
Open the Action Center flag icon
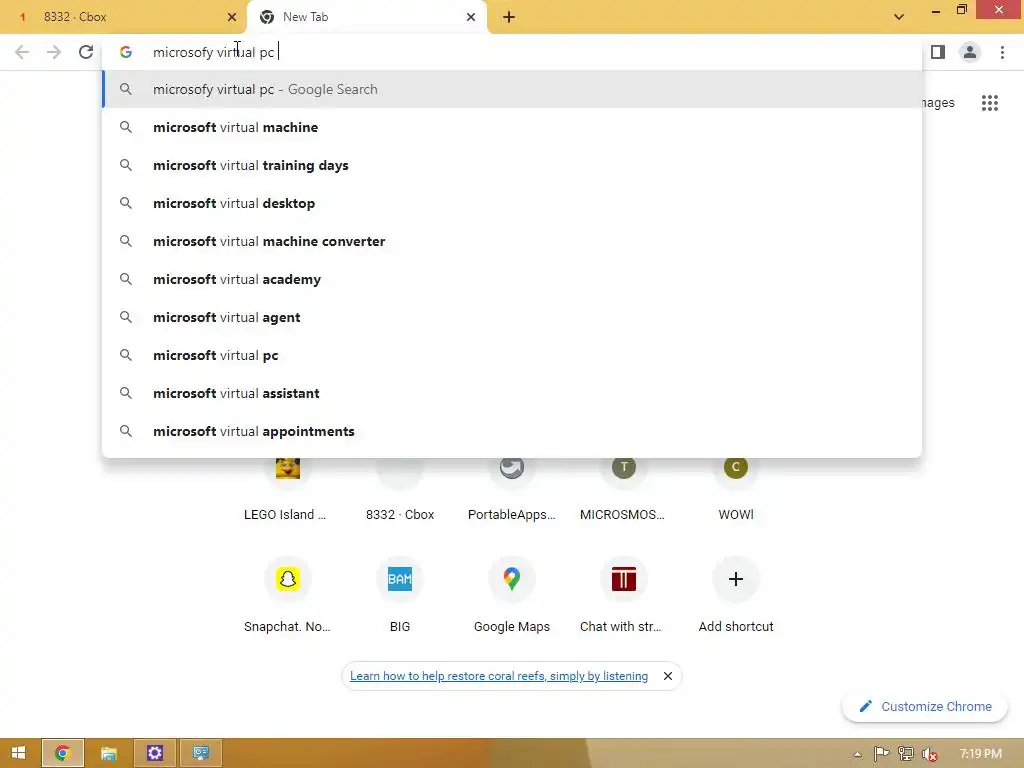click(881, 754)
